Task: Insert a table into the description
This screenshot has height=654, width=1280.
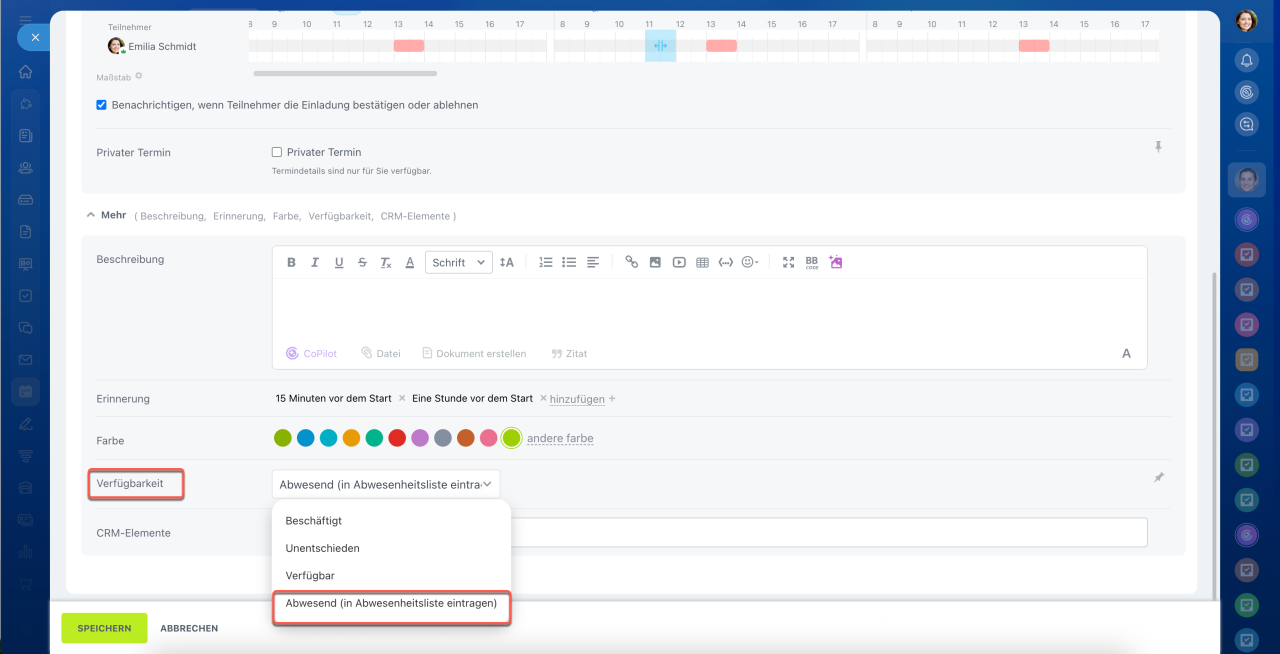Action: pyautogui.click(x=702, y=262)
